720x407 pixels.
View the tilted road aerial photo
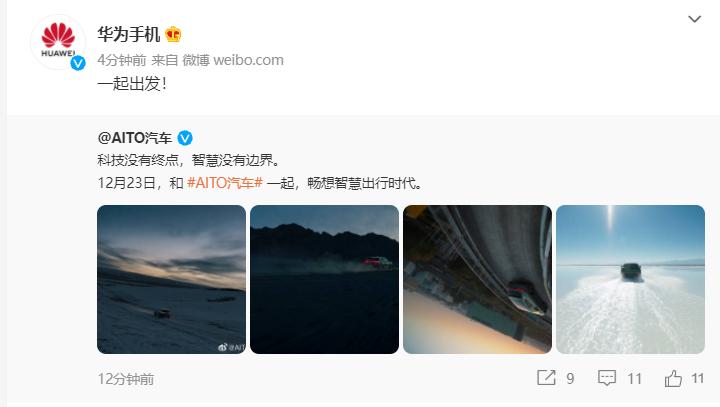pos(477,279)
